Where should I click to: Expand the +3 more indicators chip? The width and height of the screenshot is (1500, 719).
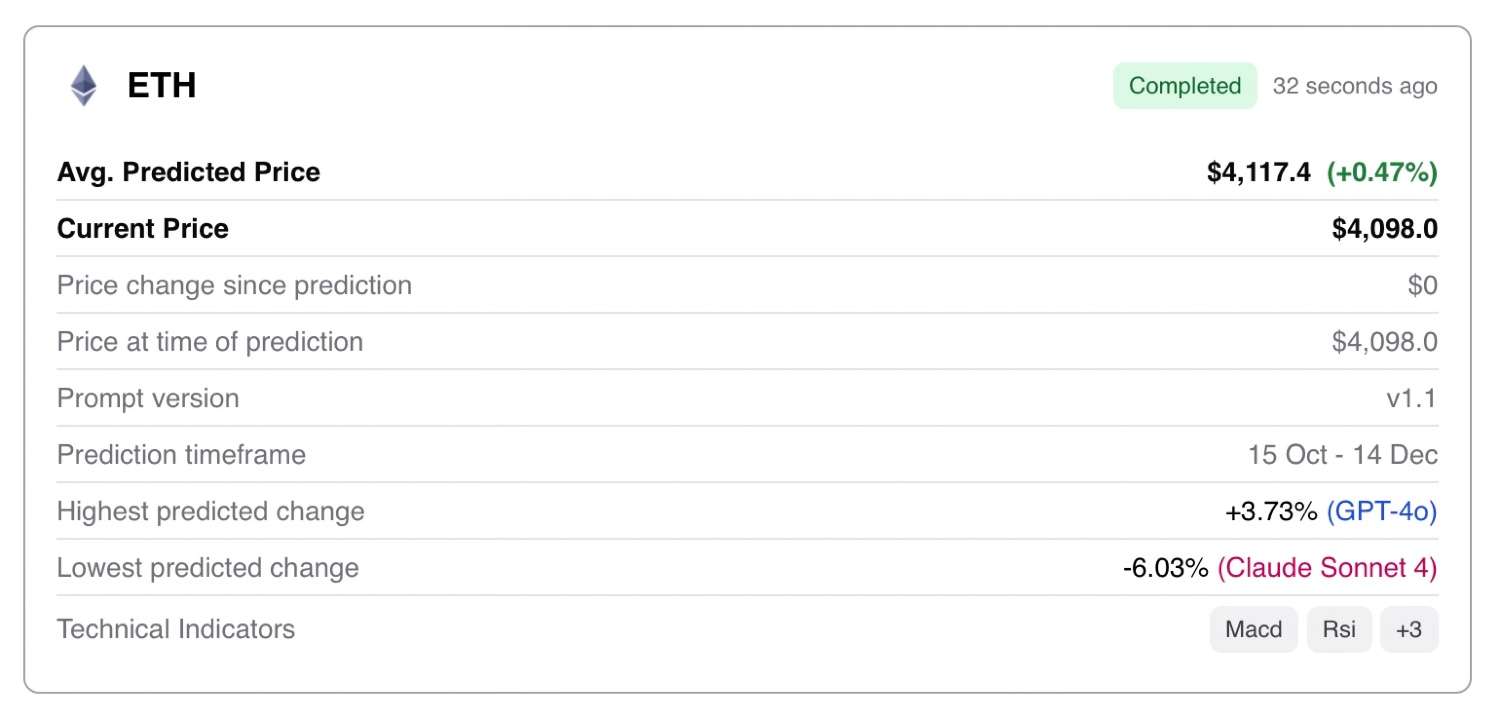[1408, 629]
